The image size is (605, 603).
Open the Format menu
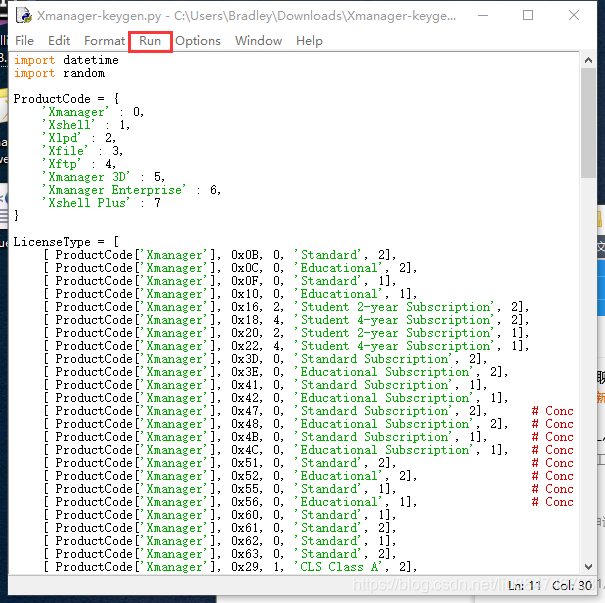click(x=104, y=41)
